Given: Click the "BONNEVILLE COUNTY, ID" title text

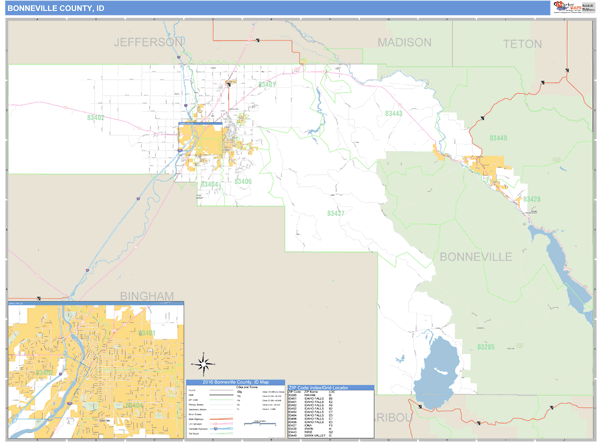Looking at the screenshot, I should [56, 8].
